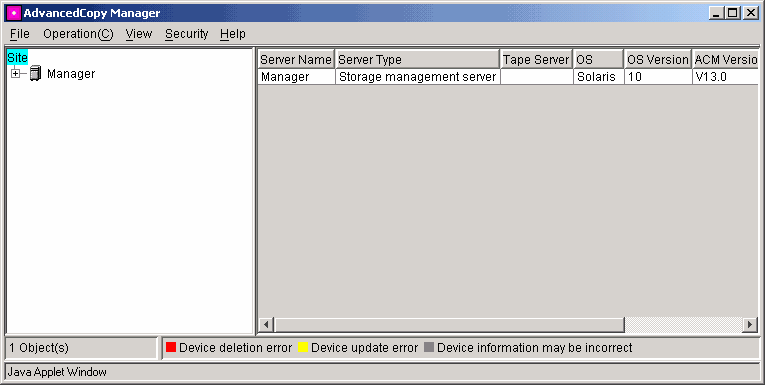The image size is (765, 385).
Task: Sort by Server Name column header
Action: (x=296, y=60)
